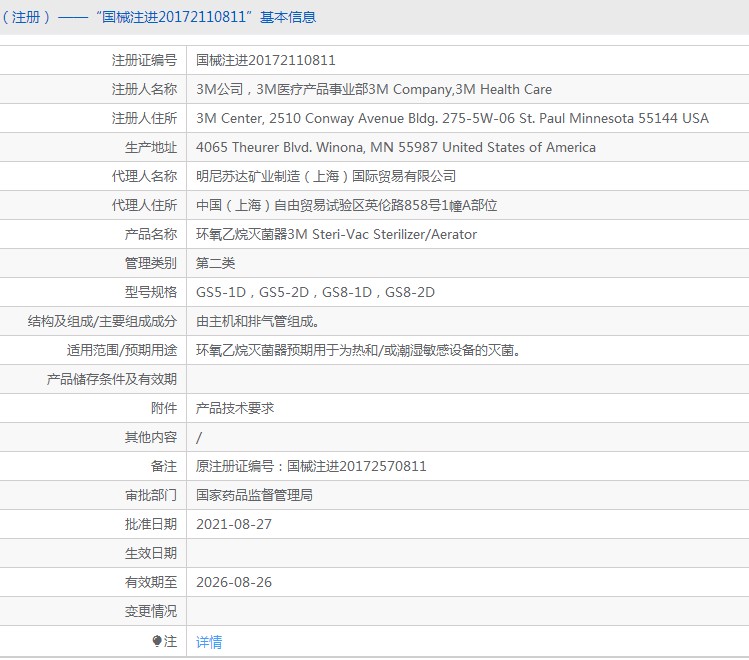Select production address '4065 Theurer Blvd. Winona'
Screen dimensions: 749x660
pyautogui.click(x=279, y=147)
